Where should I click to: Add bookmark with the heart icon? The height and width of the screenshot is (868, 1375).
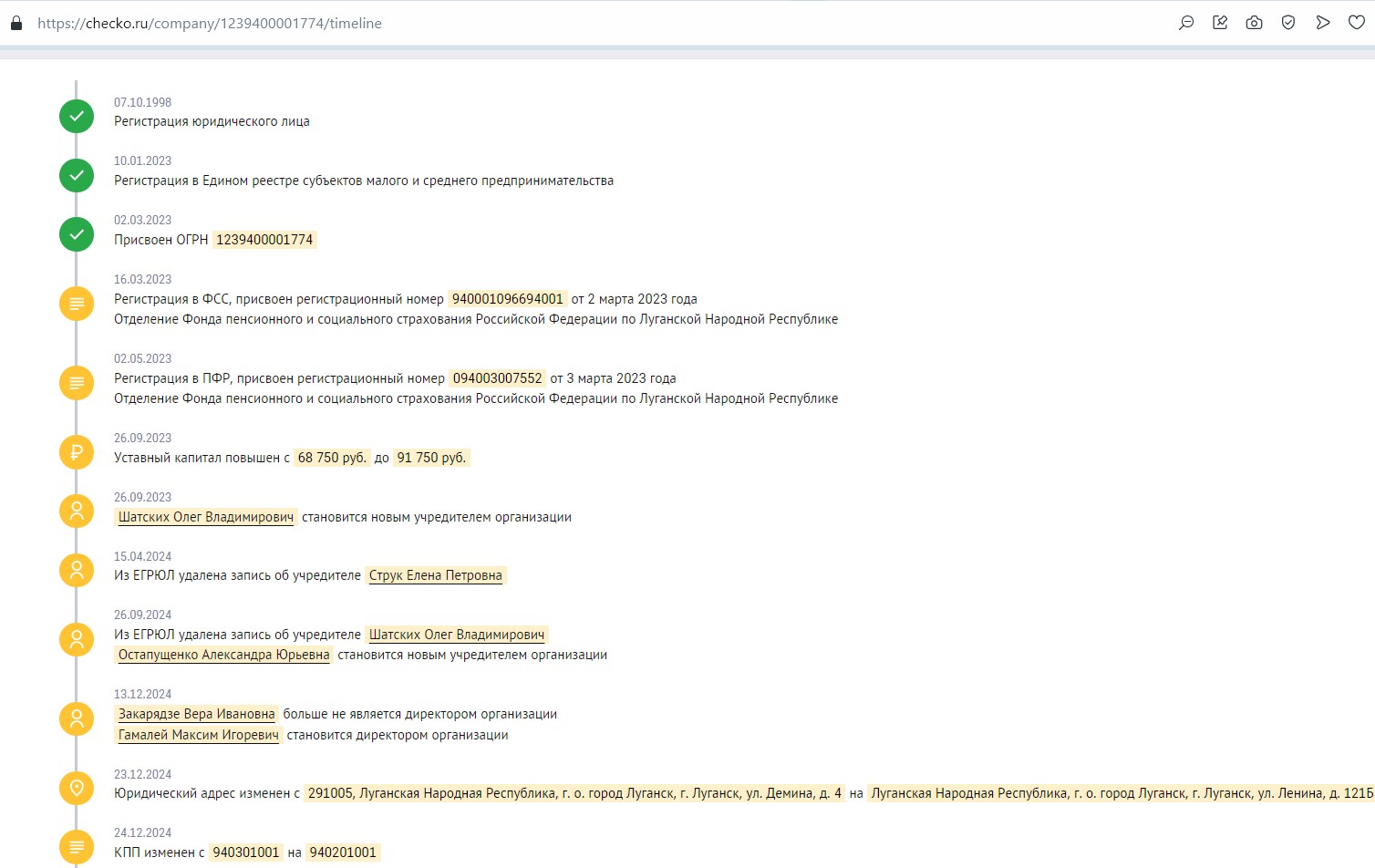[1357, 23]
